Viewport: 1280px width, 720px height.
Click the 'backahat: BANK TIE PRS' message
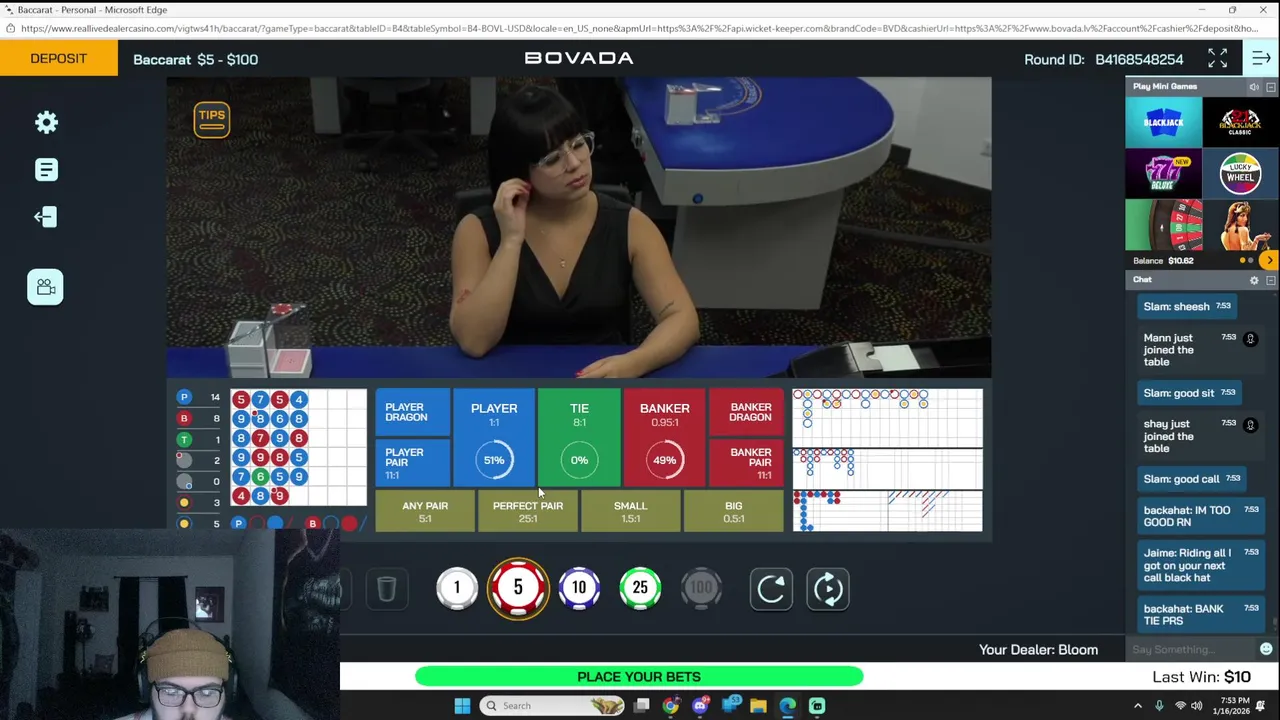[1199, 614]
